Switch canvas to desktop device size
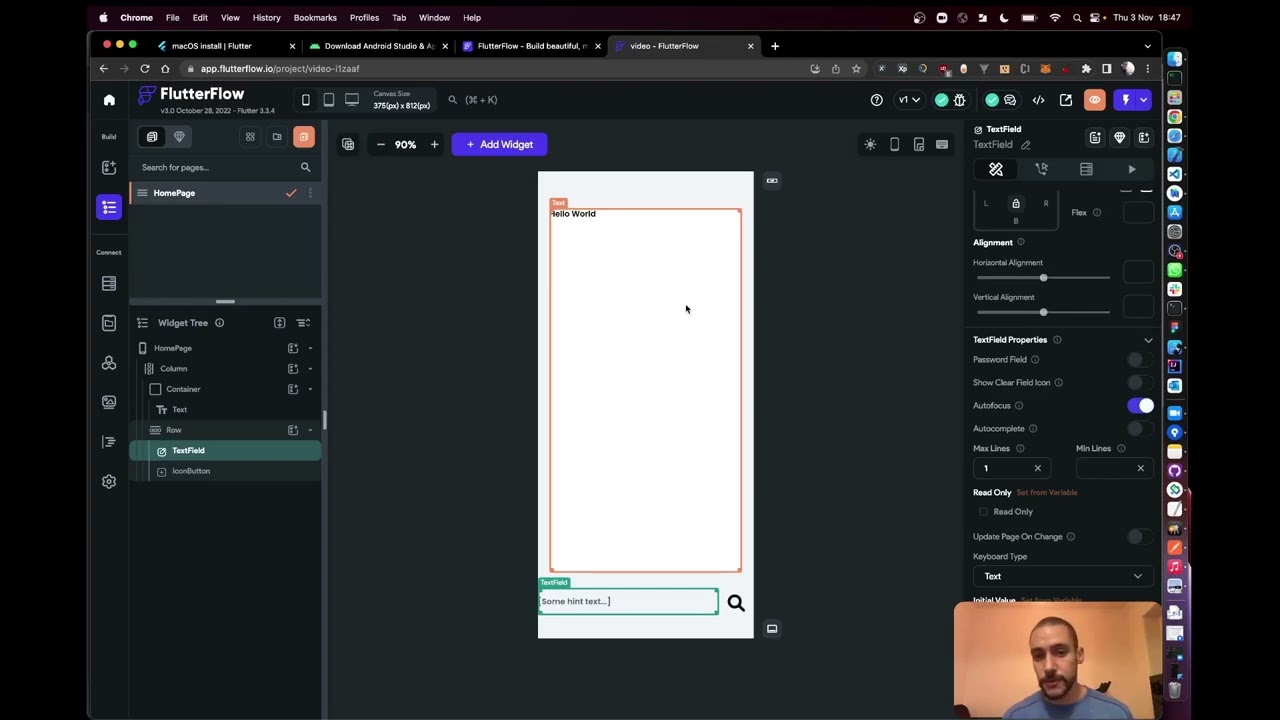The width and height of the screenshot is (1280, 720). pyautogui.click(x=352, y=100)
